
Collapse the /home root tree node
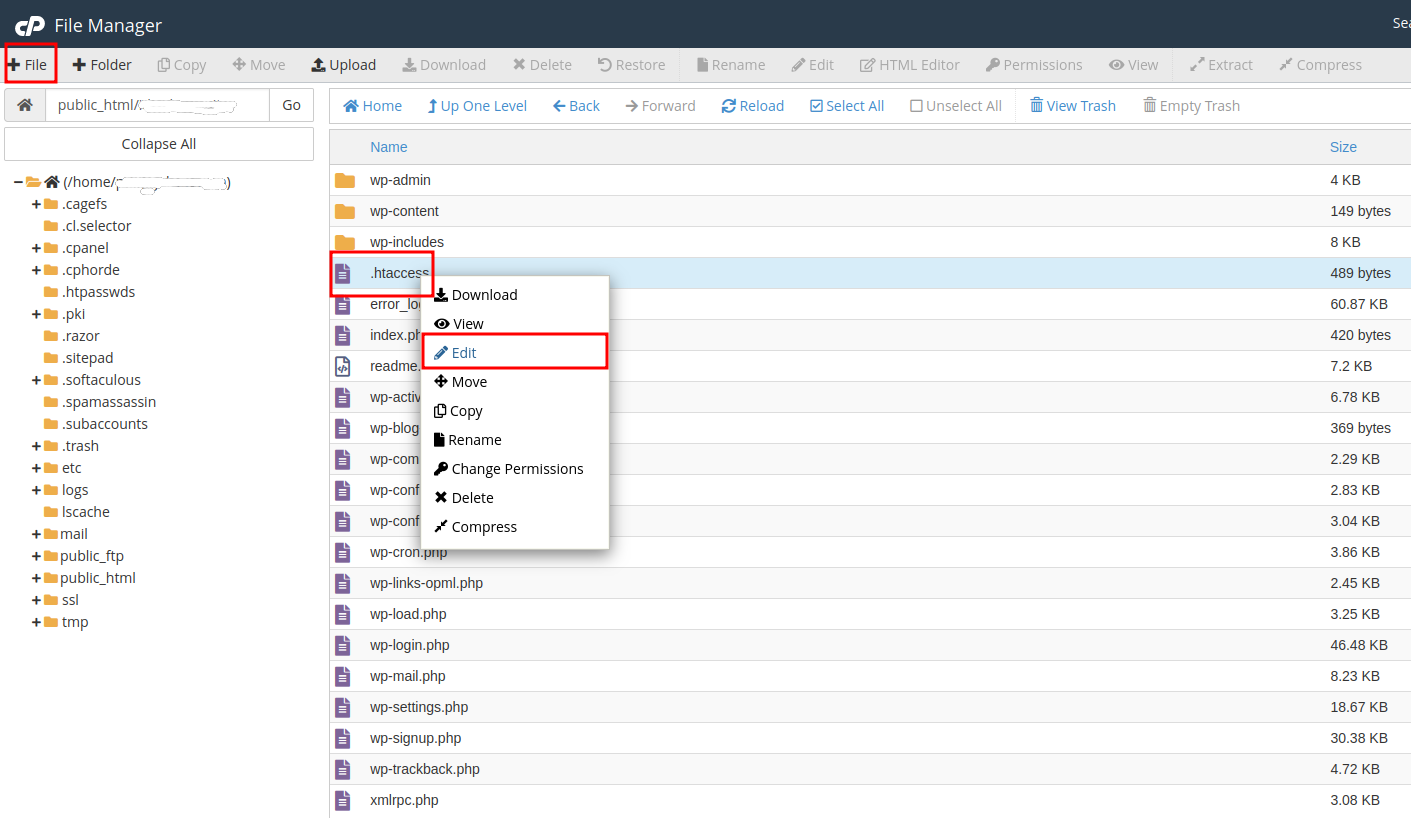(18, 182)
